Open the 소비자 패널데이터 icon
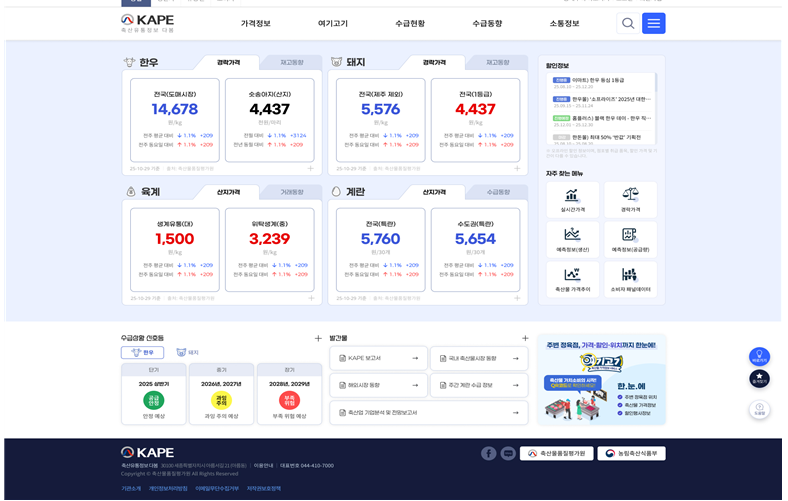Viewport: 788px width, 501px height. 630,277
